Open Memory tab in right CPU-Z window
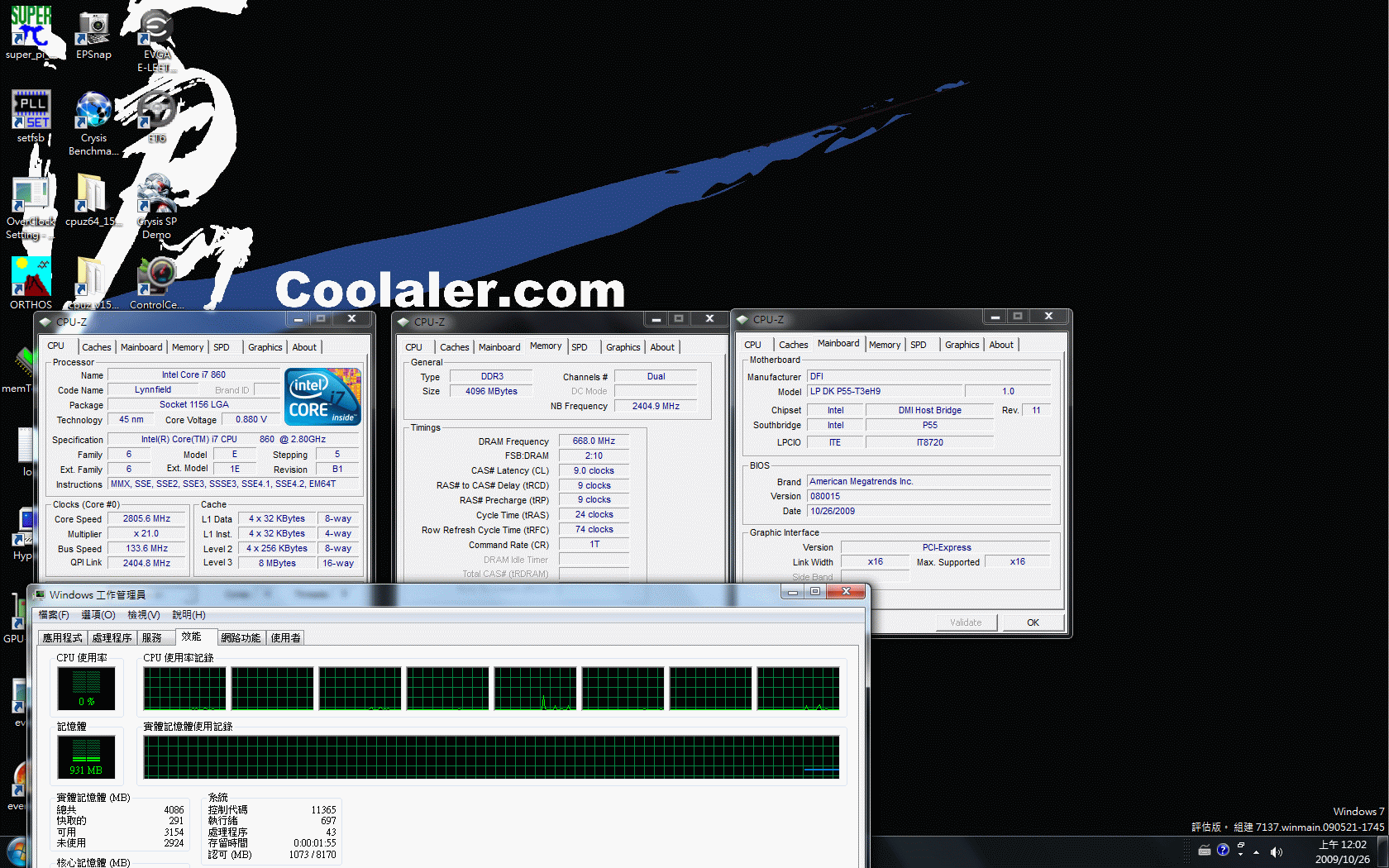The height and width of the screenshot is (868, 1389). tap(885, 345)
